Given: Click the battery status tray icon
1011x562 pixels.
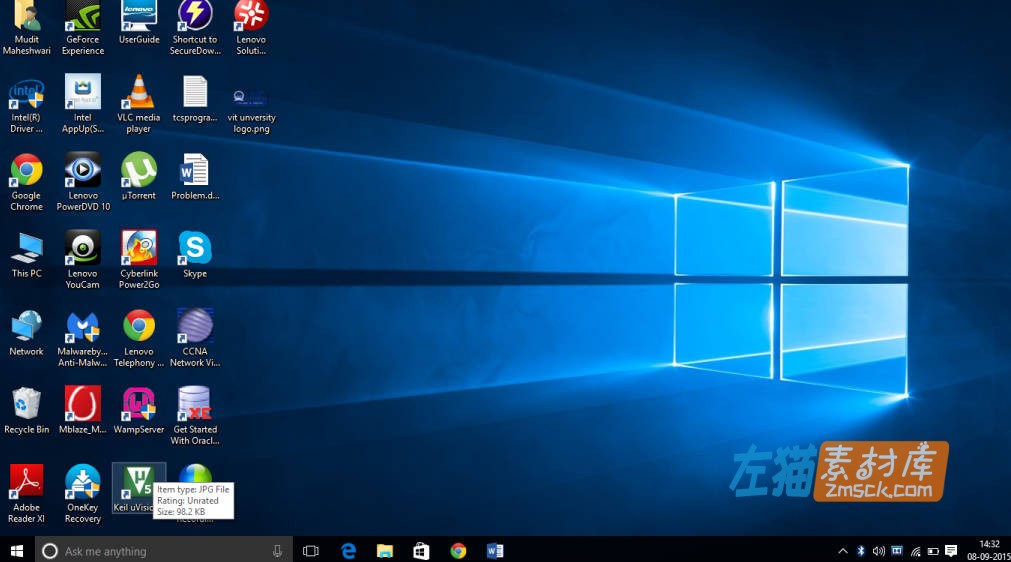Looking at the screenshot, I should tap(933, 551).
